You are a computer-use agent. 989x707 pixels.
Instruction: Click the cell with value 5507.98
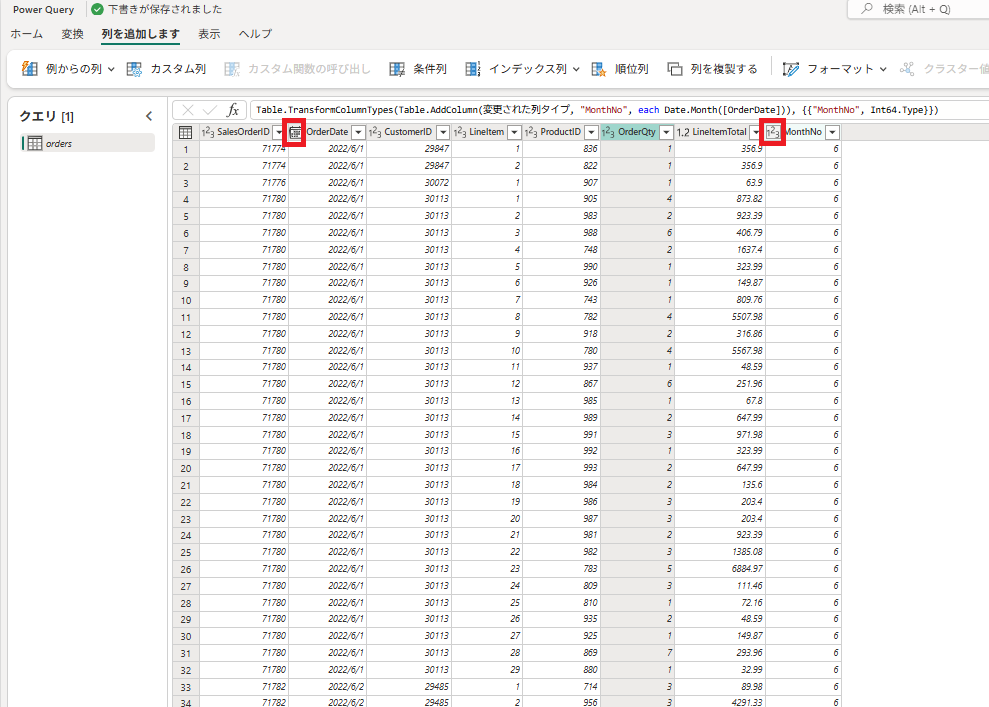[x=720, y=317]
